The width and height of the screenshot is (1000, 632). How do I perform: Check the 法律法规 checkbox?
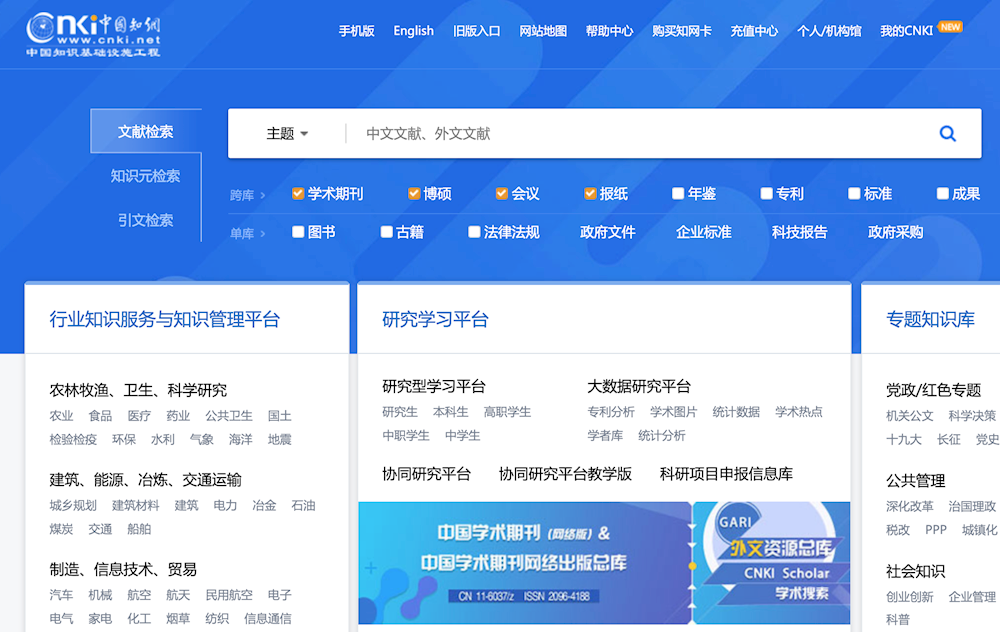[474, 231]
